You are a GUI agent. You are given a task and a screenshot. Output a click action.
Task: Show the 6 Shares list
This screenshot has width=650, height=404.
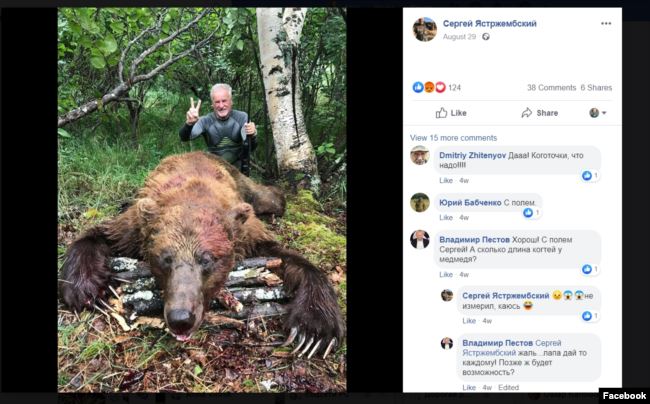597,88
